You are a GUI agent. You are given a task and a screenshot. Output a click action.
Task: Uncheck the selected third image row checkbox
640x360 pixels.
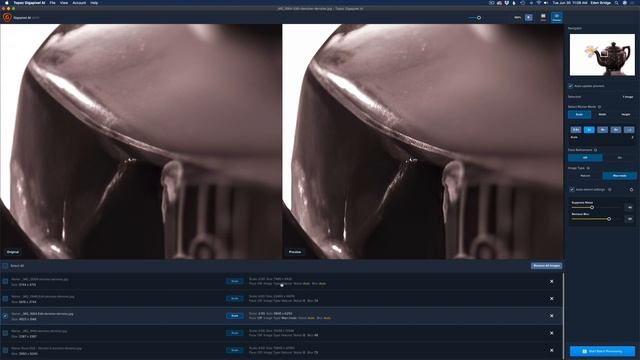pos(5,316)
